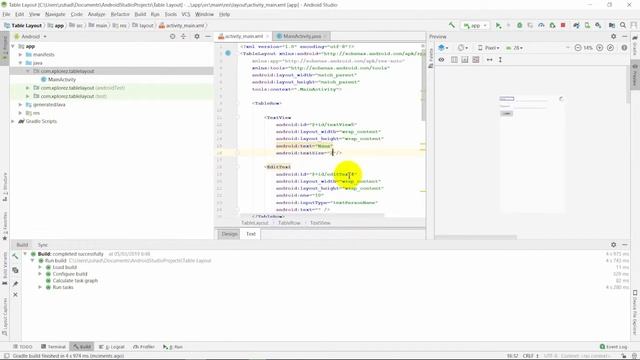Click Sync Project with Gradle Files icon
The height and width of the screenshot is (360, 640).
point(576,25)
